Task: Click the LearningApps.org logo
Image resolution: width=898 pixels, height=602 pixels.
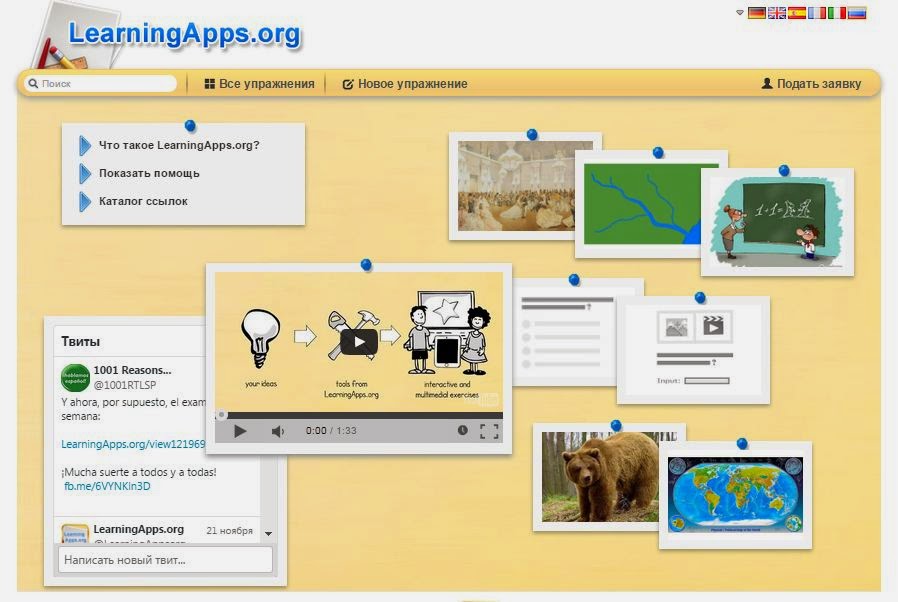Action: pyautogui.click(x=184, y=34)
